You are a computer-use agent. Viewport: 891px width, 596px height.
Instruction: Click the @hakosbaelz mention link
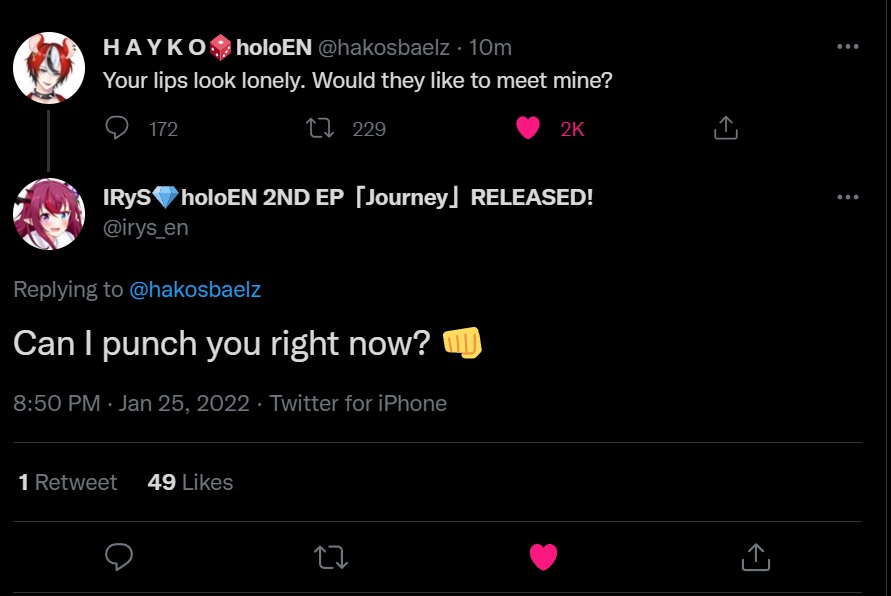coord(195,290)
